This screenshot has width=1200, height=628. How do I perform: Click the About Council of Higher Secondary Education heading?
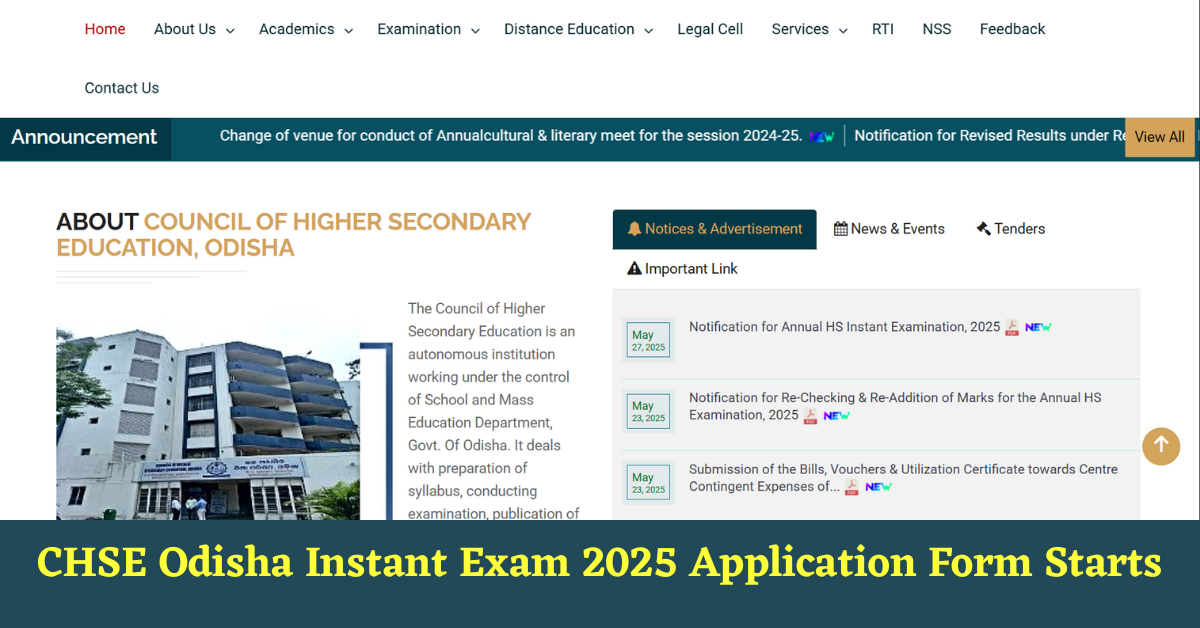pyautogui.click(x=294, y=235)
